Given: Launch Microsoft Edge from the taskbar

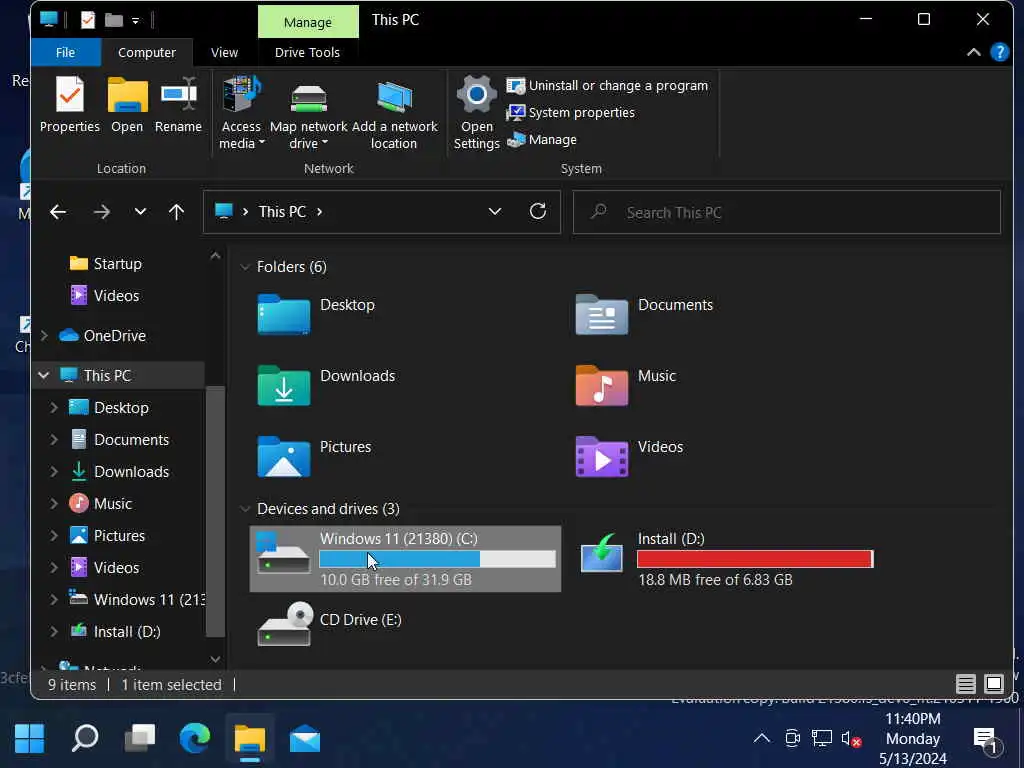Looking at the screenshot, I should pos(195,739).
